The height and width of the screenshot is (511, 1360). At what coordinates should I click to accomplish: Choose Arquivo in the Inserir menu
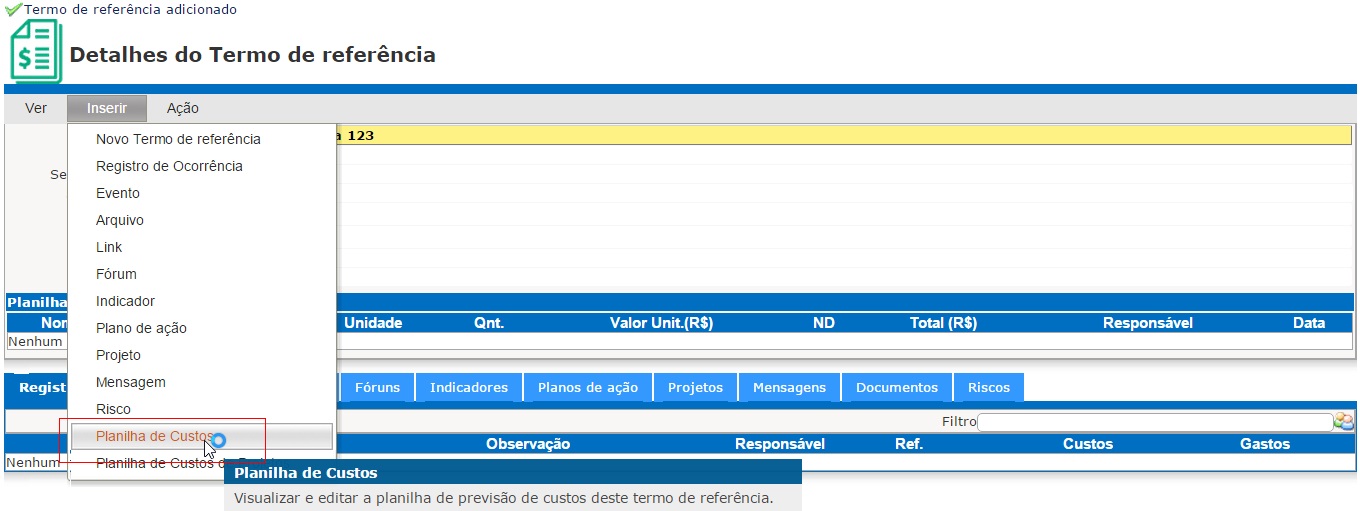tap(120, 220)
